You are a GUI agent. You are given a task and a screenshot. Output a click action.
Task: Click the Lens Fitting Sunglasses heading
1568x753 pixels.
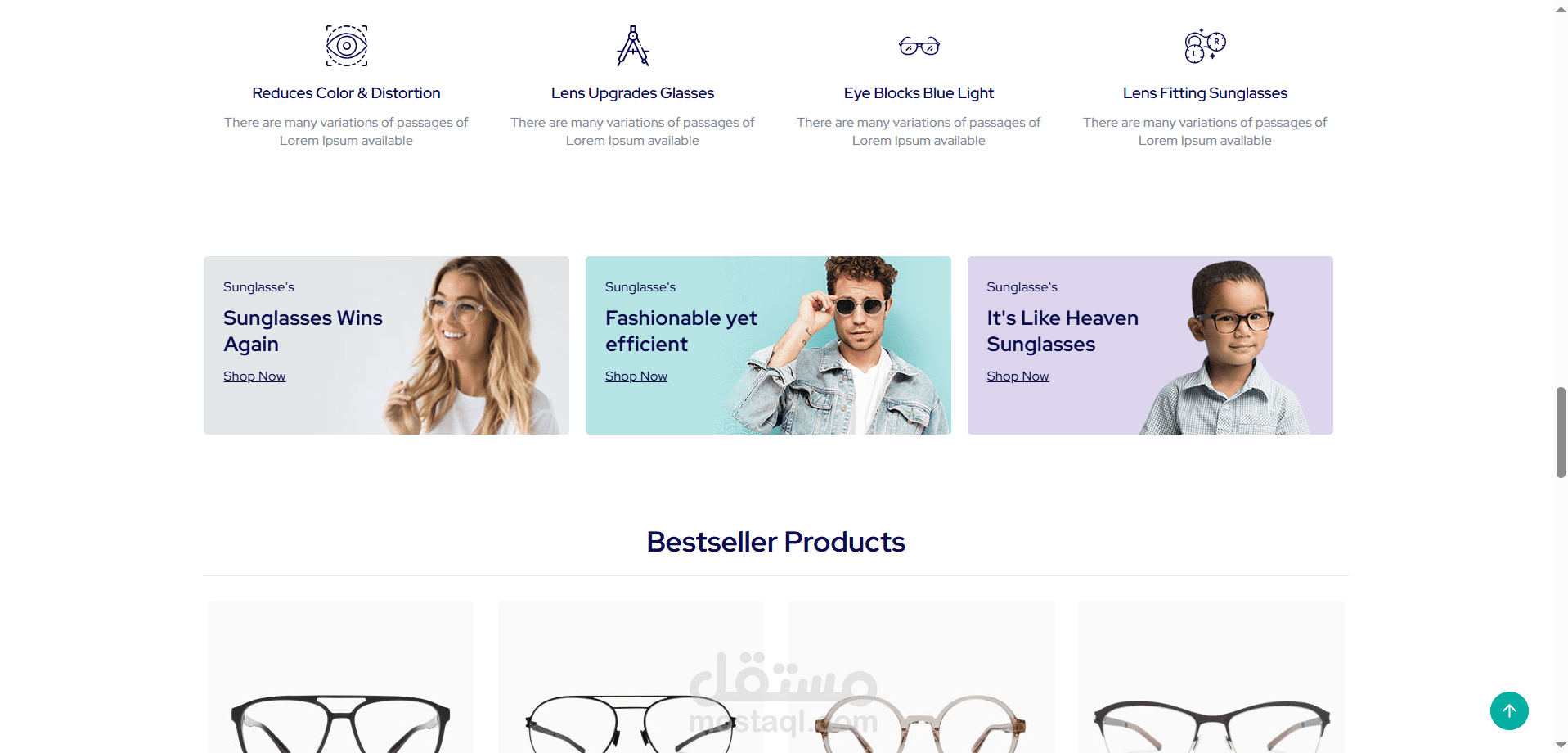click(1205, 93)
